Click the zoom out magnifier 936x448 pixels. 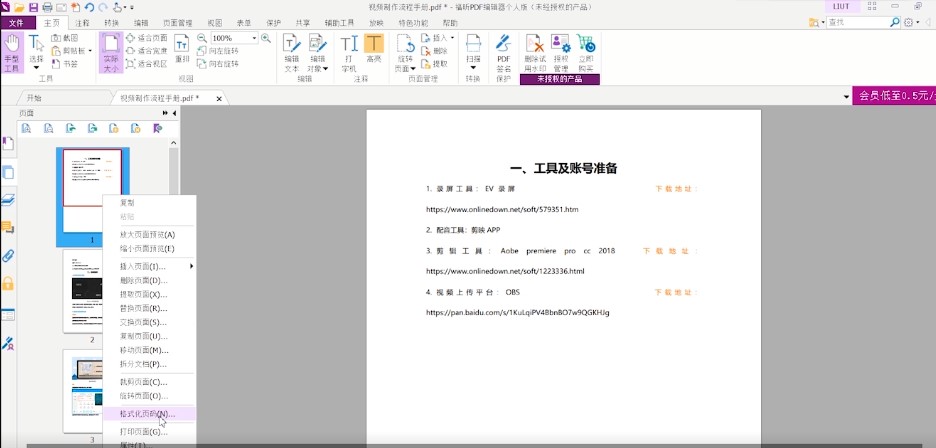pos(202,38)
